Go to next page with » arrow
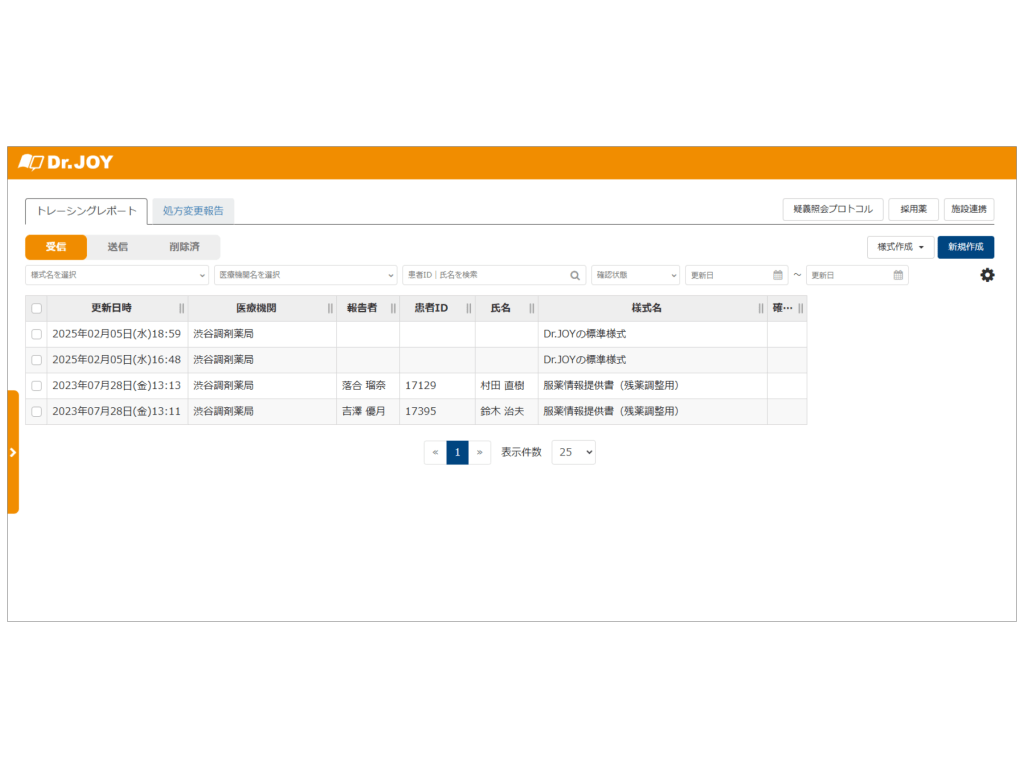Viewport: 1024px width, 768px height. tap(480, 452)
